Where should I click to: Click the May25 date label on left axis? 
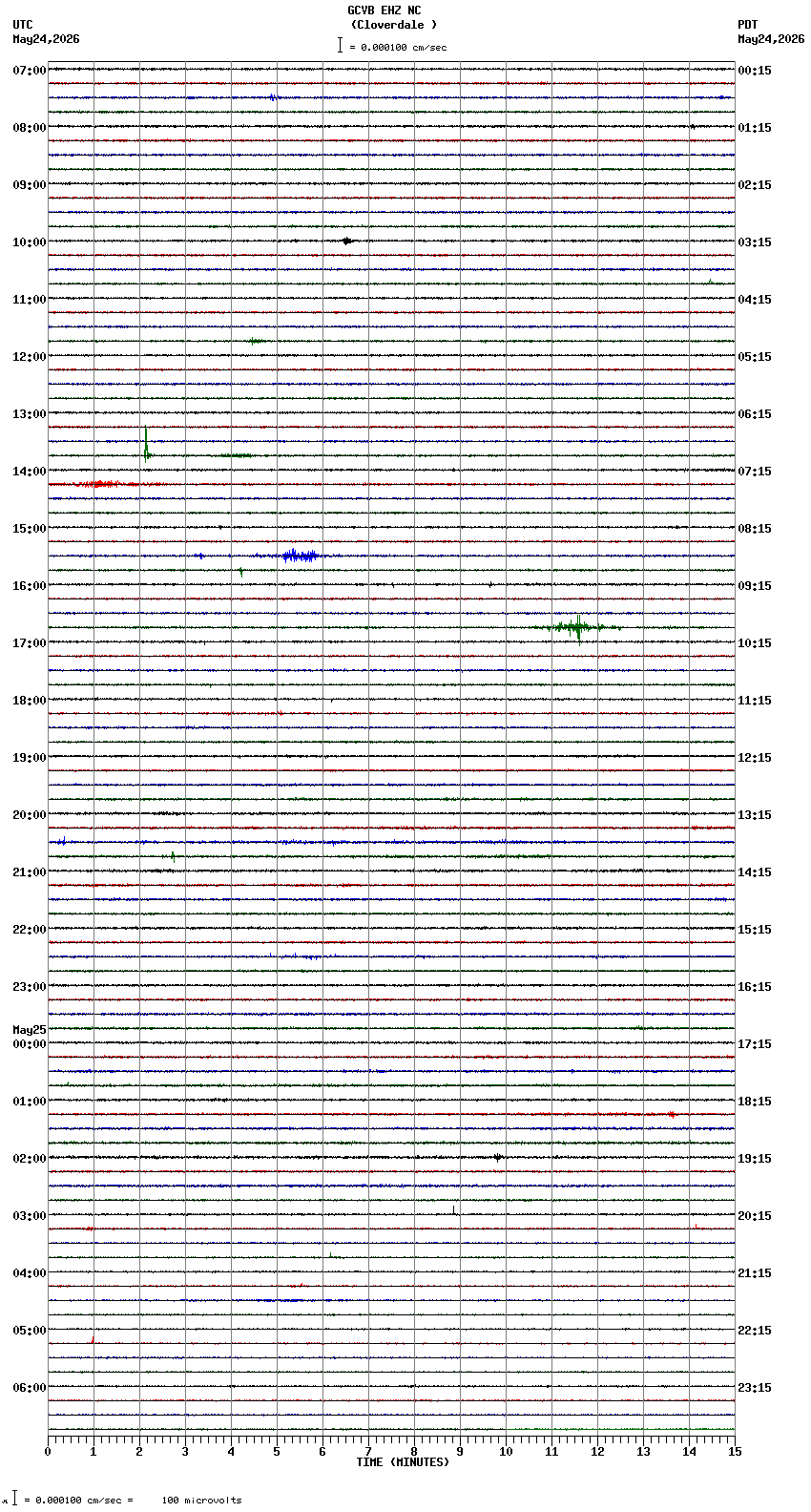30,1030
